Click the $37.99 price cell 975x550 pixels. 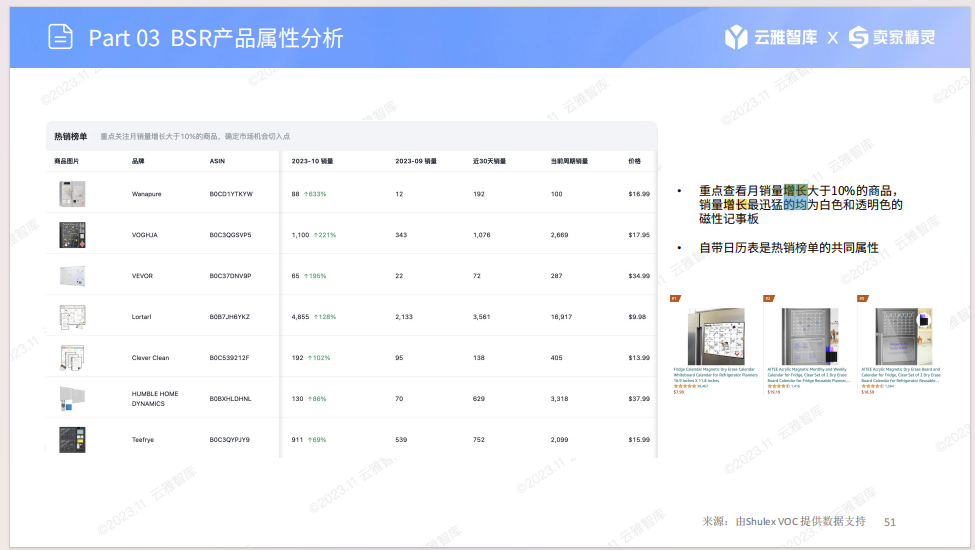tap(639, 399)
